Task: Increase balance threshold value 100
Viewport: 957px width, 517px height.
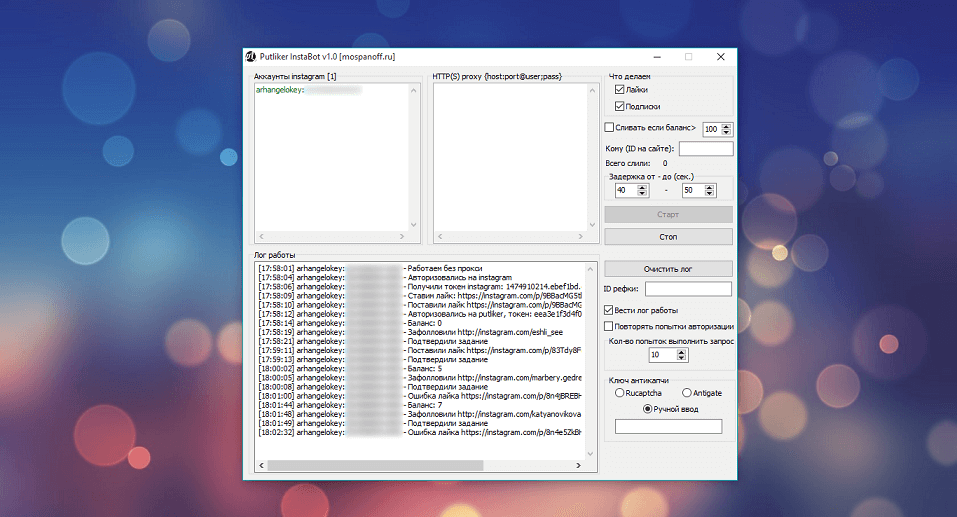Action: [x=726, y=126]
